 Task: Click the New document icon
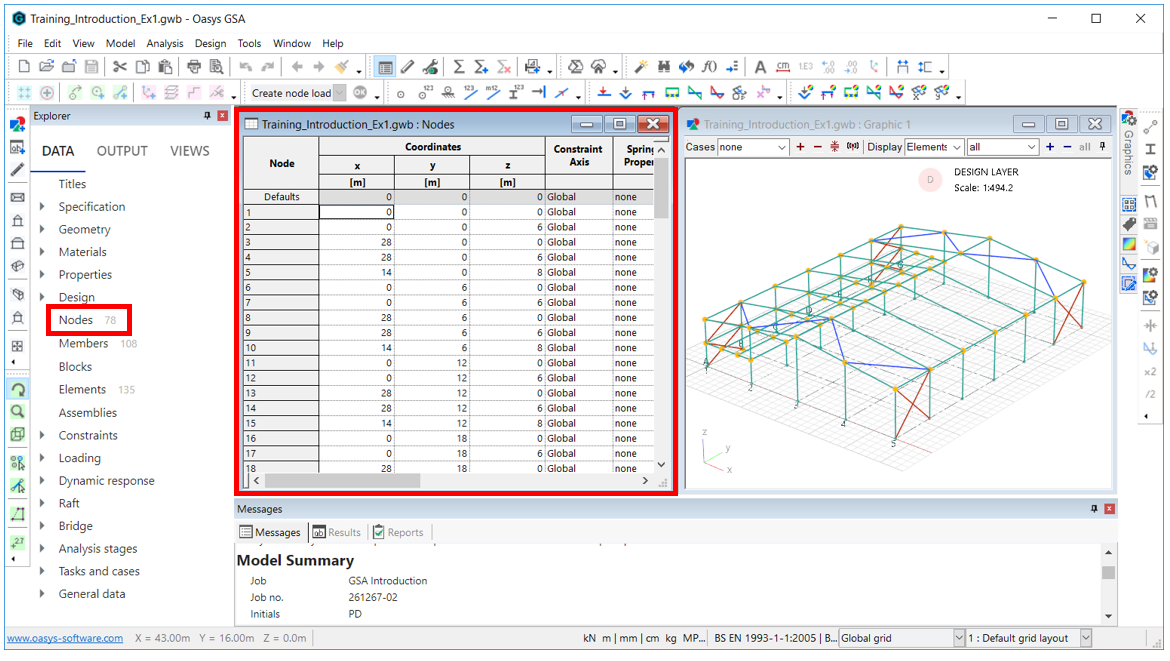point(23,66)
